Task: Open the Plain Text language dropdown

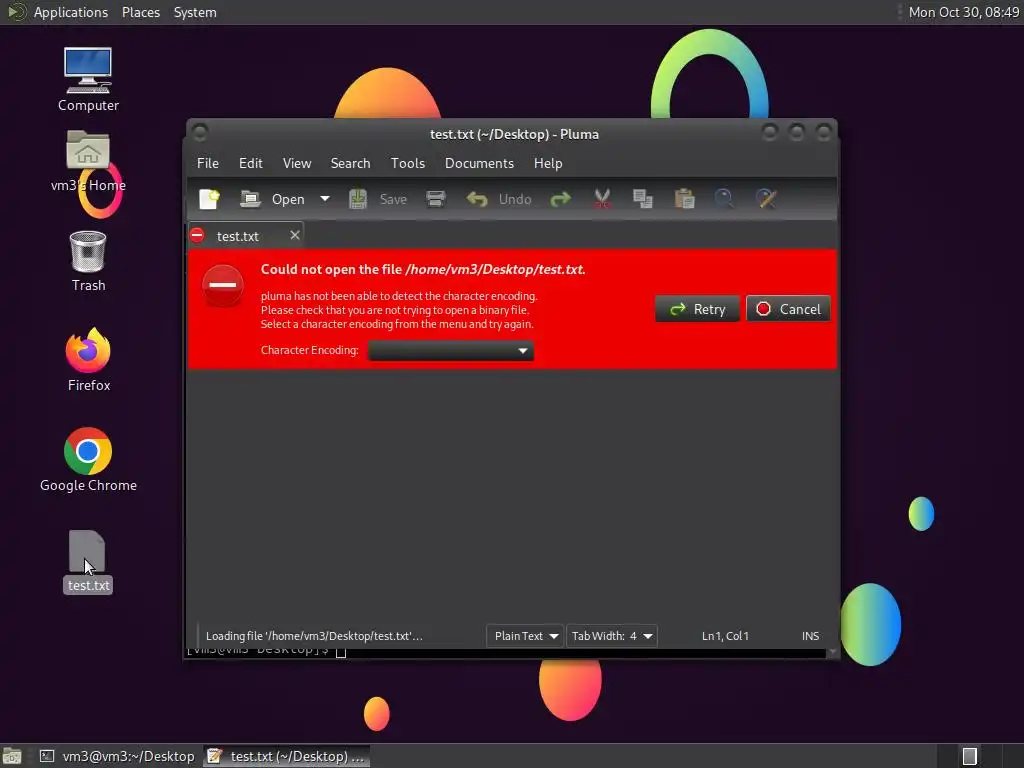Action: 524,636
